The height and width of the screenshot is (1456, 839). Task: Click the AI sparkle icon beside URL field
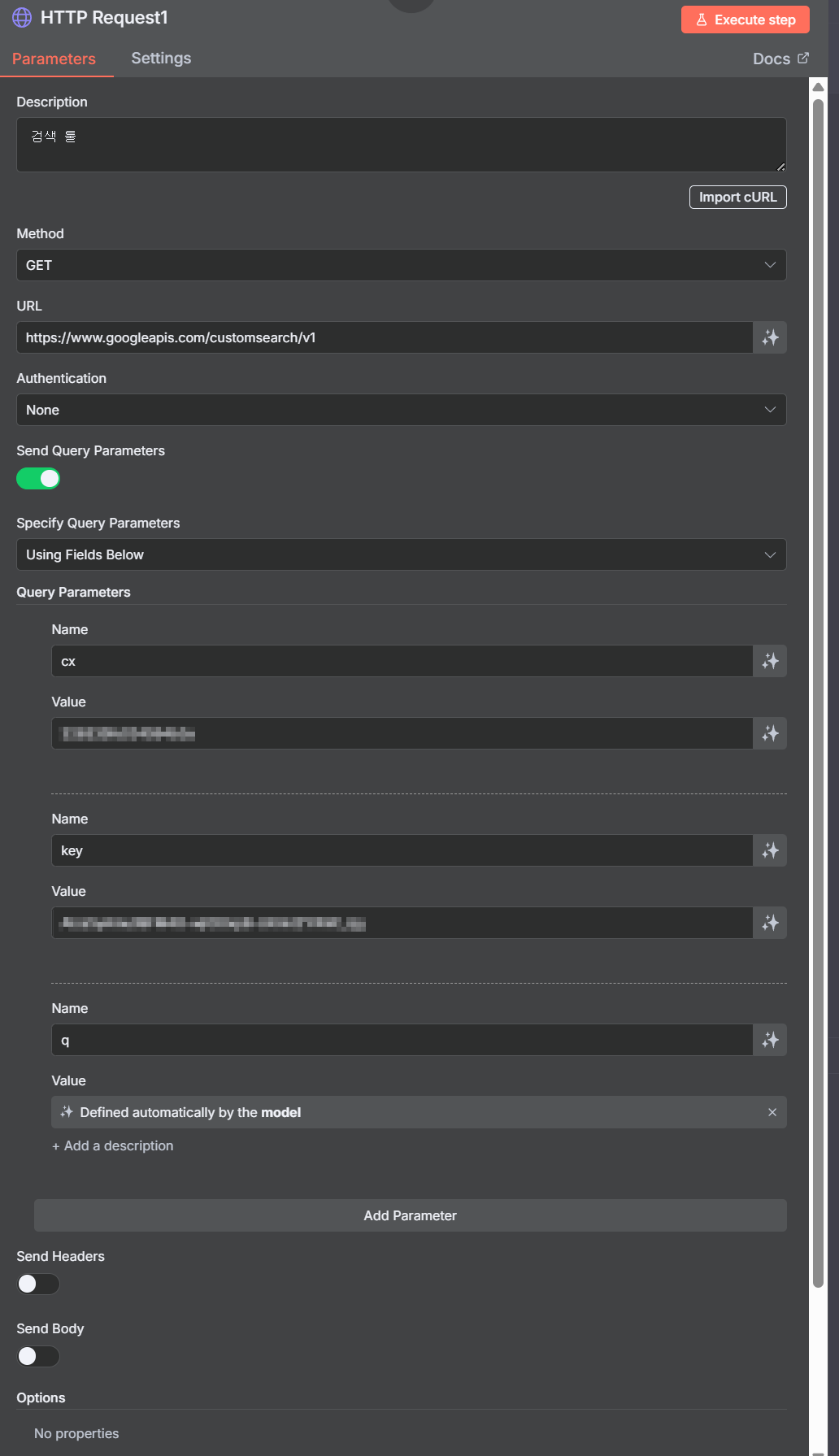click(770, 337)
